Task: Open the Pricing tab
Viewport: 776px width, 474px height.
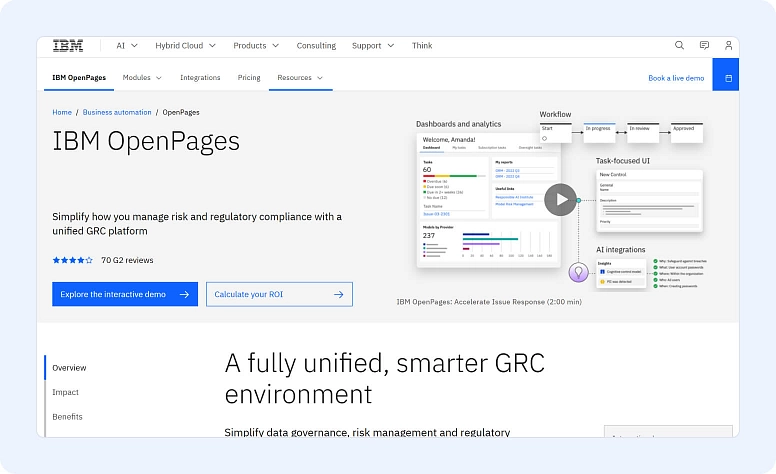Action: (249, 78)
